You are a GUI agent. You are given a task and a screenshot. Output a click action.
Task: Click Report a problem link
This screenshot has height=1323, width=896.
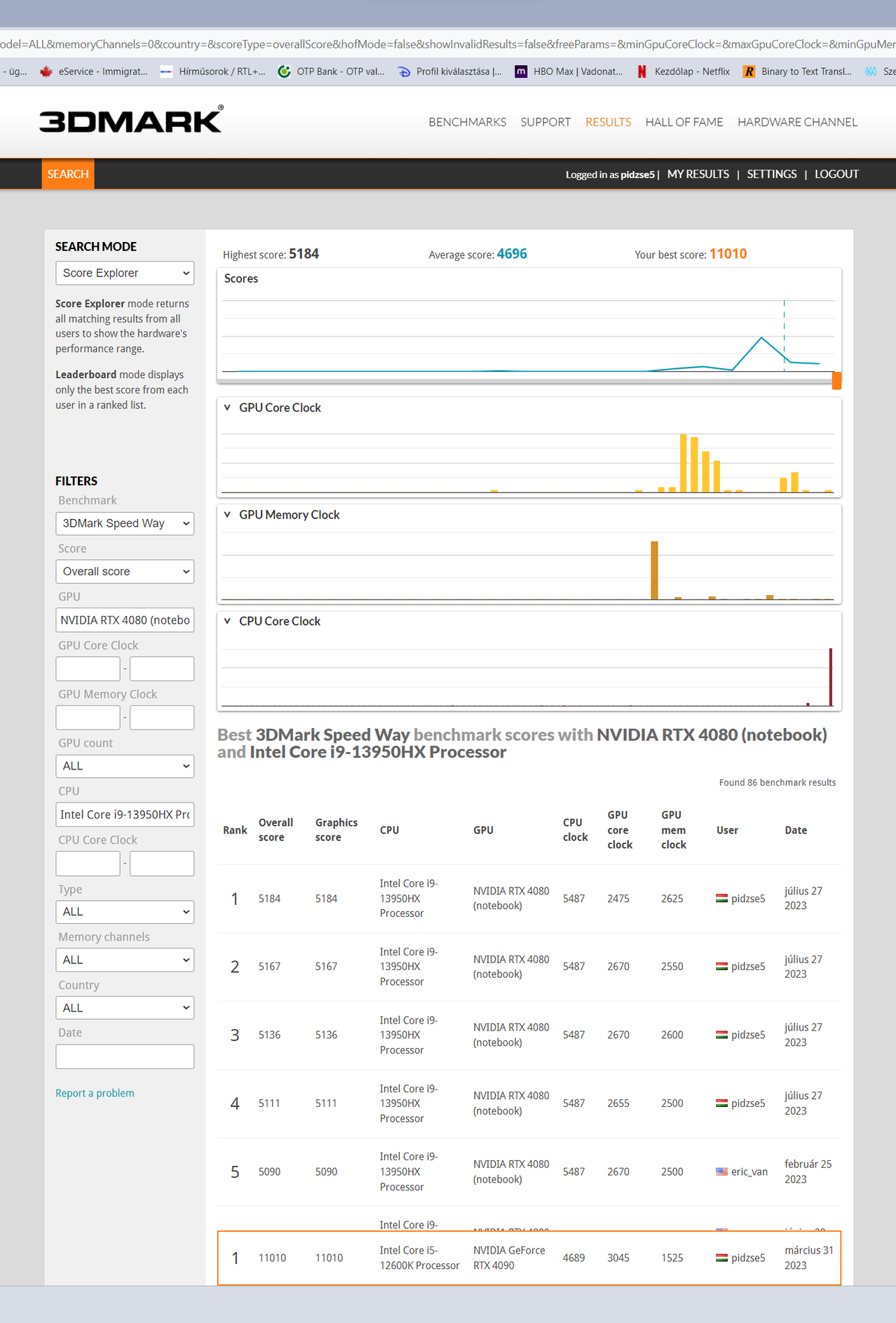click(95, 1093)
